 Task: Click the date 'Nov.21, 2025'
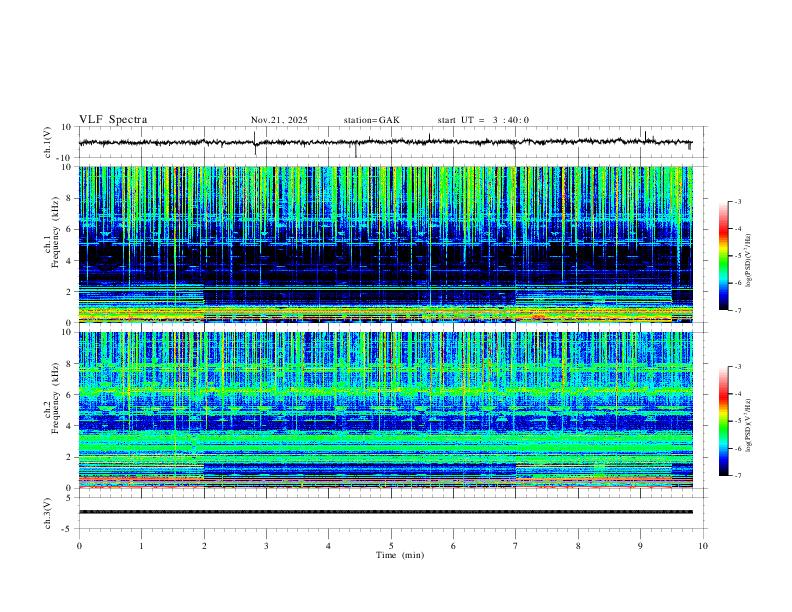pos(279,120)
